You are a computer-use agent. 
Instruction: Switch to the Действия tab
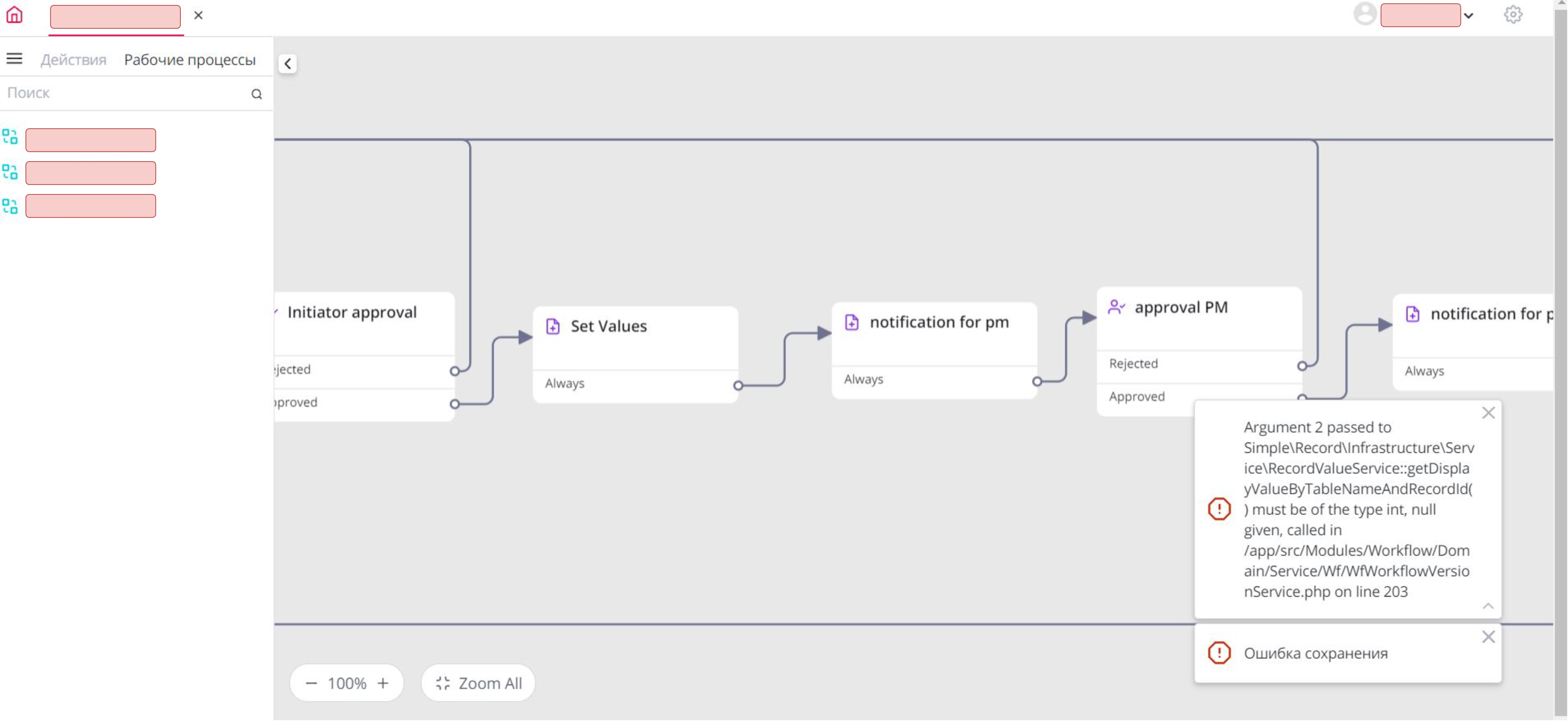73,60
